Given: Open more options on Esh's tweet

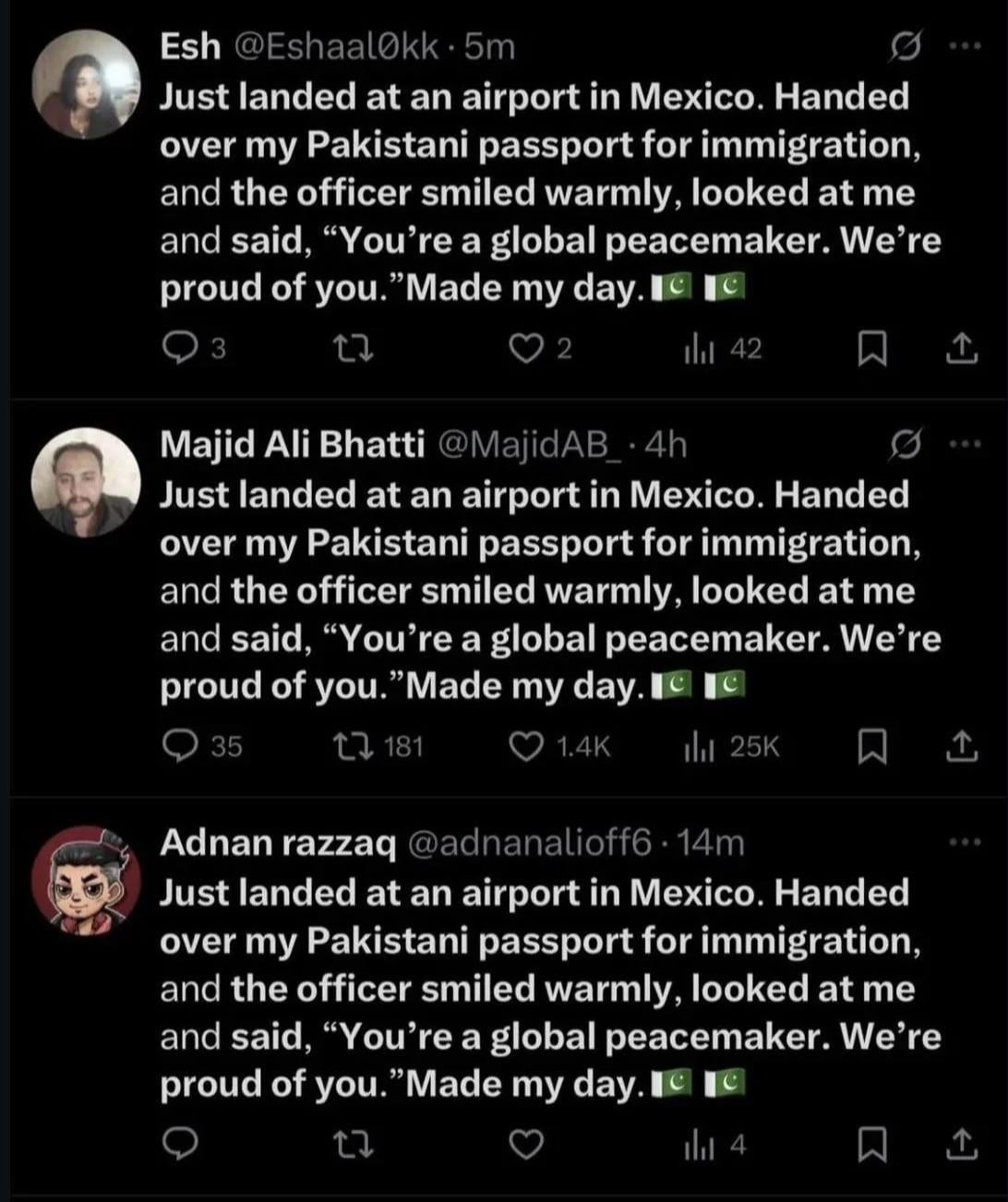Looking at the screenshot, I should pyautogui.click(x=965, y=46).
